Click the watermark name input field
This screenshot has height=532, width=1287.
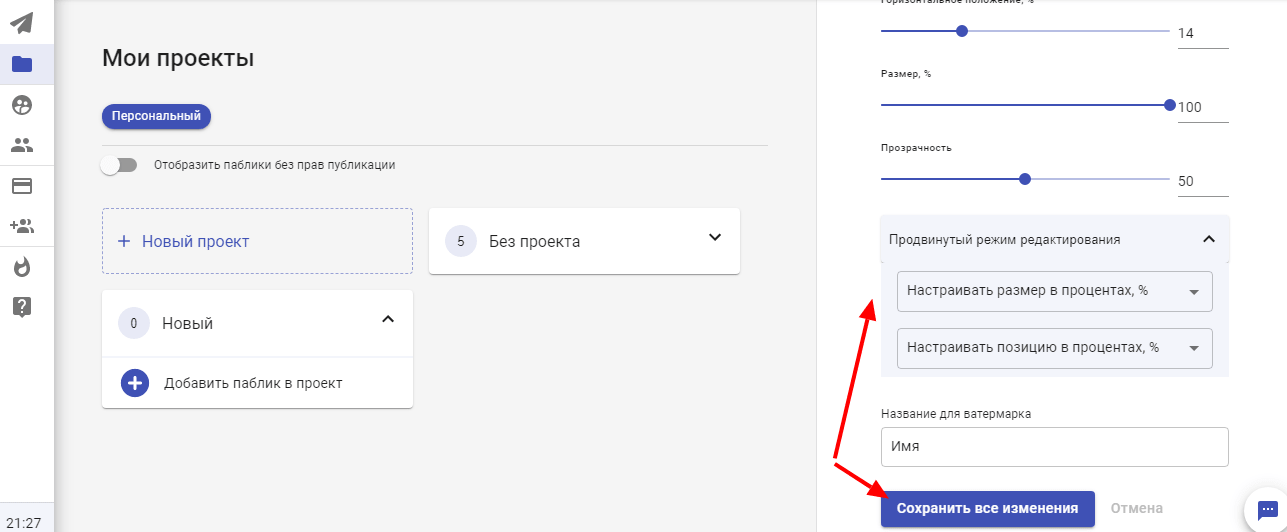pos(1054,447)
